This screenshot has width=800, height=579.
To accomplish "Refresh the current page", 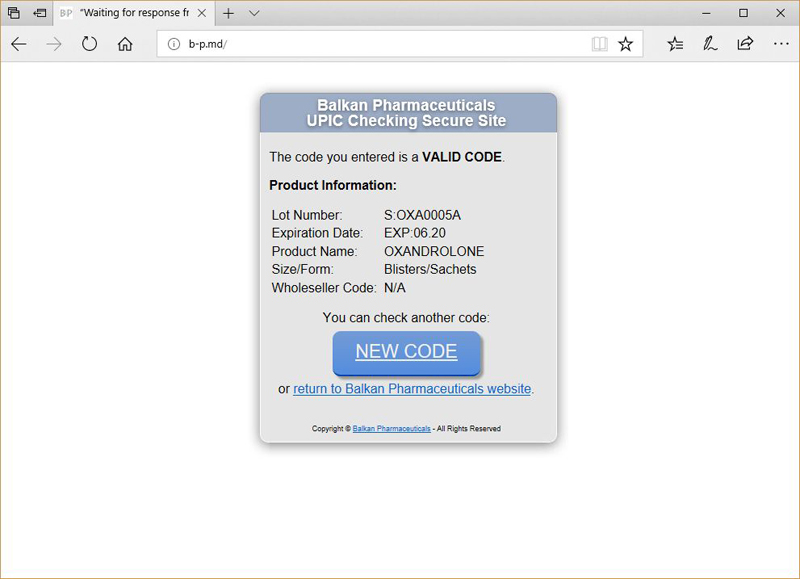I will pyautogui.click(x=89, y=44).
